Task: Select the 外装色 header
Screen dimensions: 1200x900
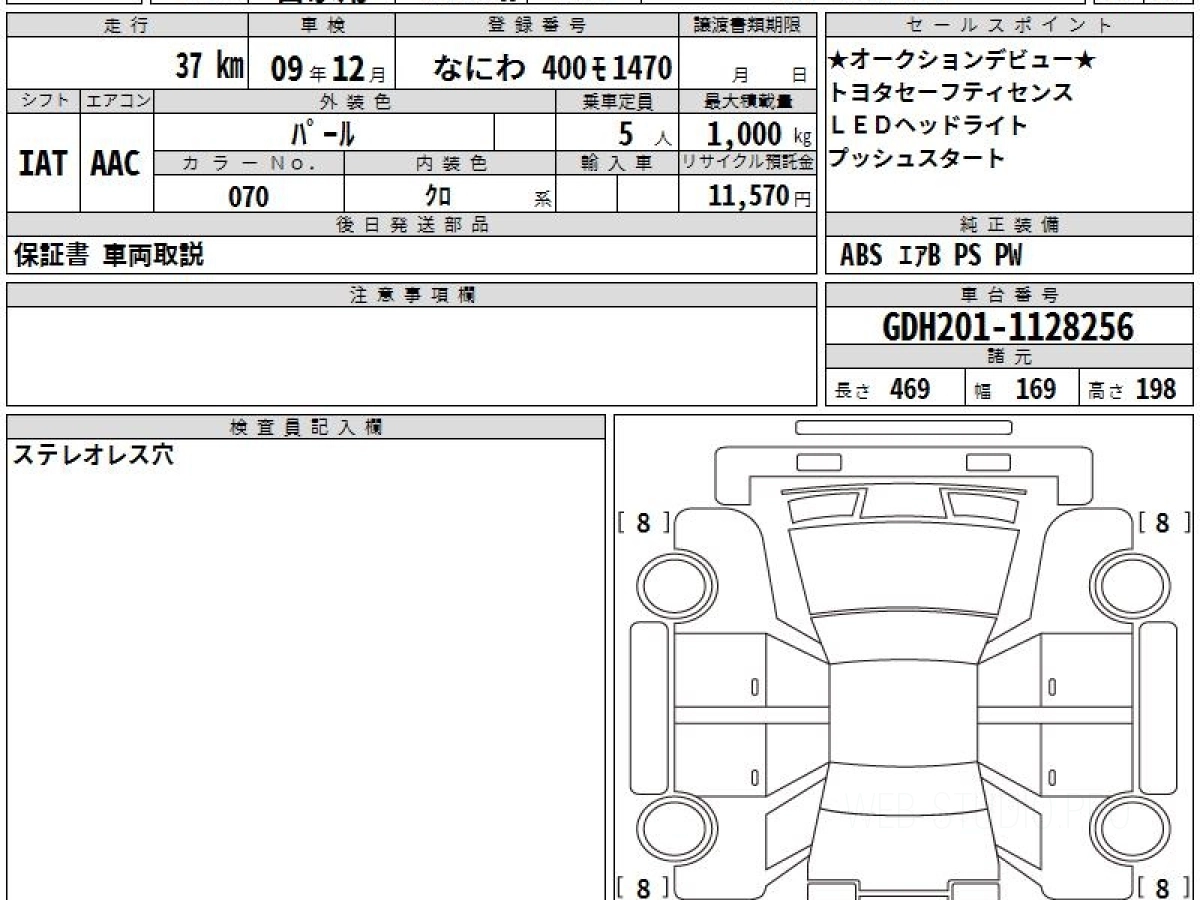Action: (355, 101)
